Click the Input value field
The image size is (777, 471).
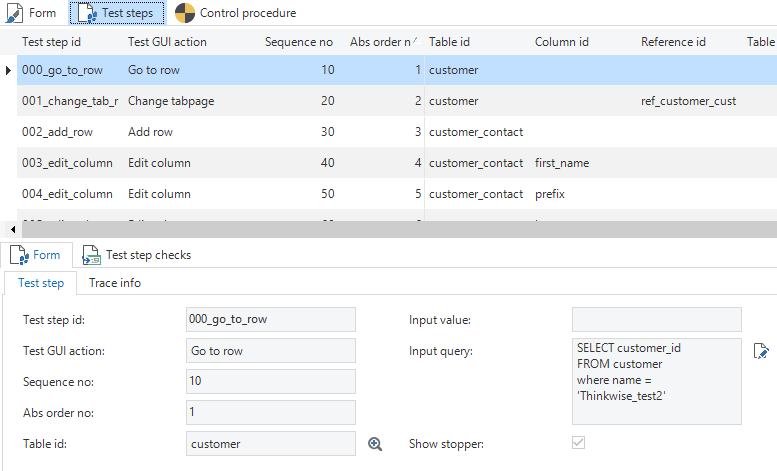[656, 319]
